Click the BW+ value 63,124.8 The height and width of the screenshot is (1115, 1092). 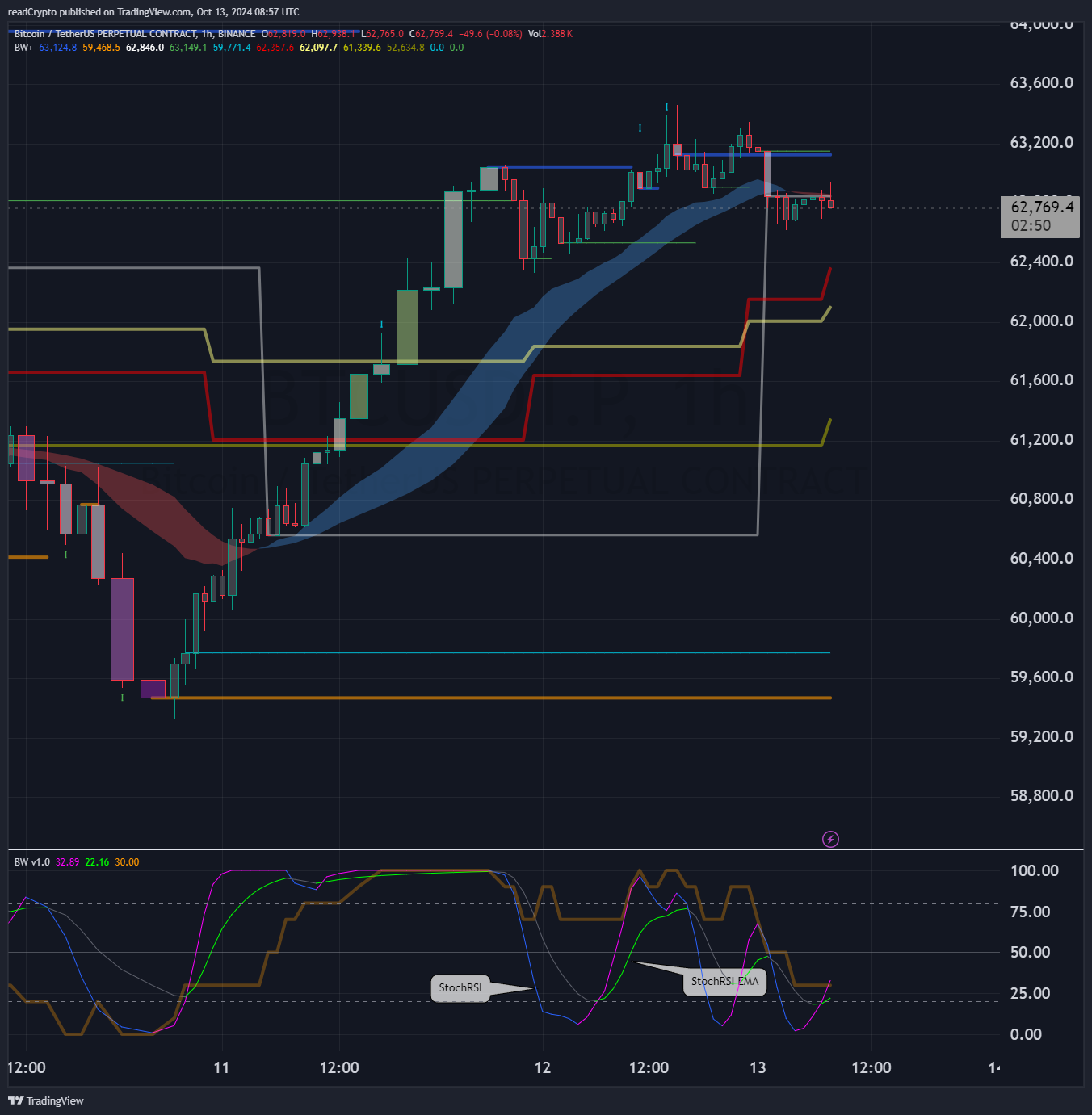[x=58, y=48]
